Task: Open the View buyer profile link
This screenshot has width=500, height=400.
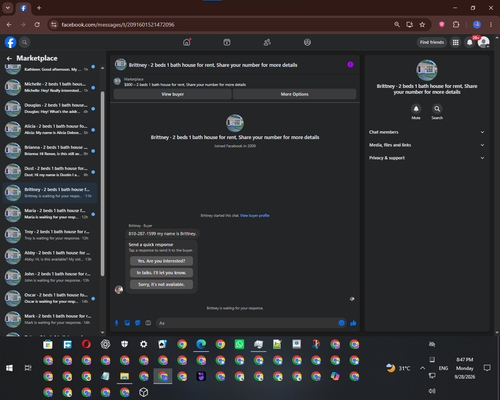Action: (x=255, y=216)
